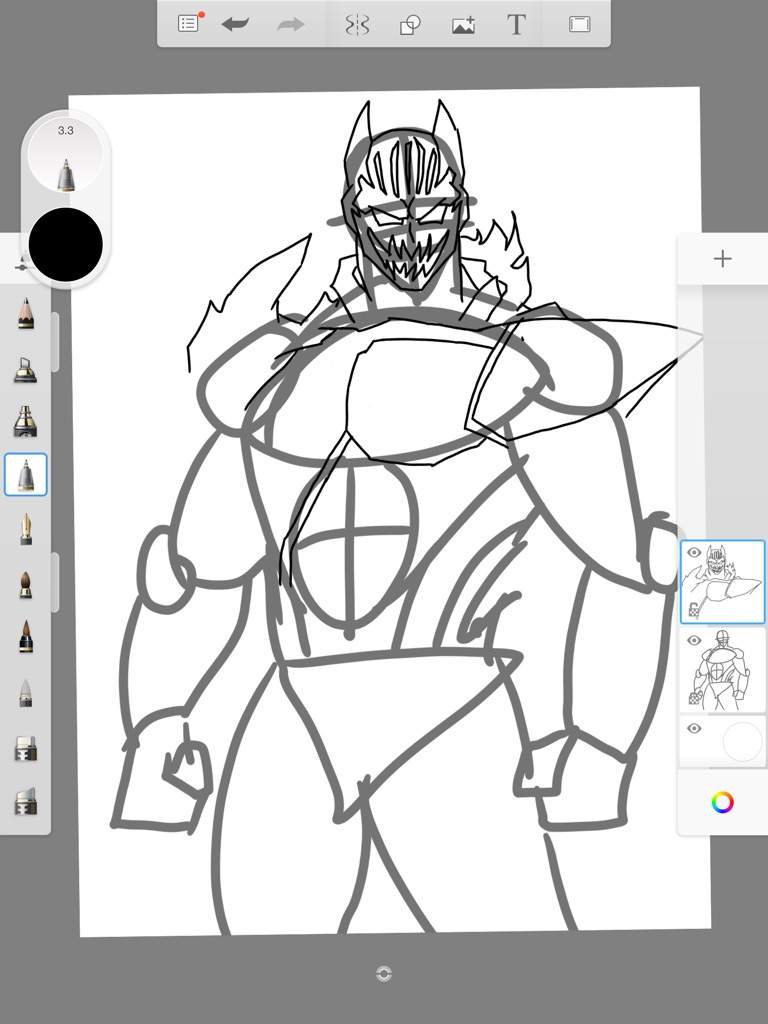Screen dimensions: 768x1024
Task: Open the shapes and guides tool
Action: tap(410, 25)
